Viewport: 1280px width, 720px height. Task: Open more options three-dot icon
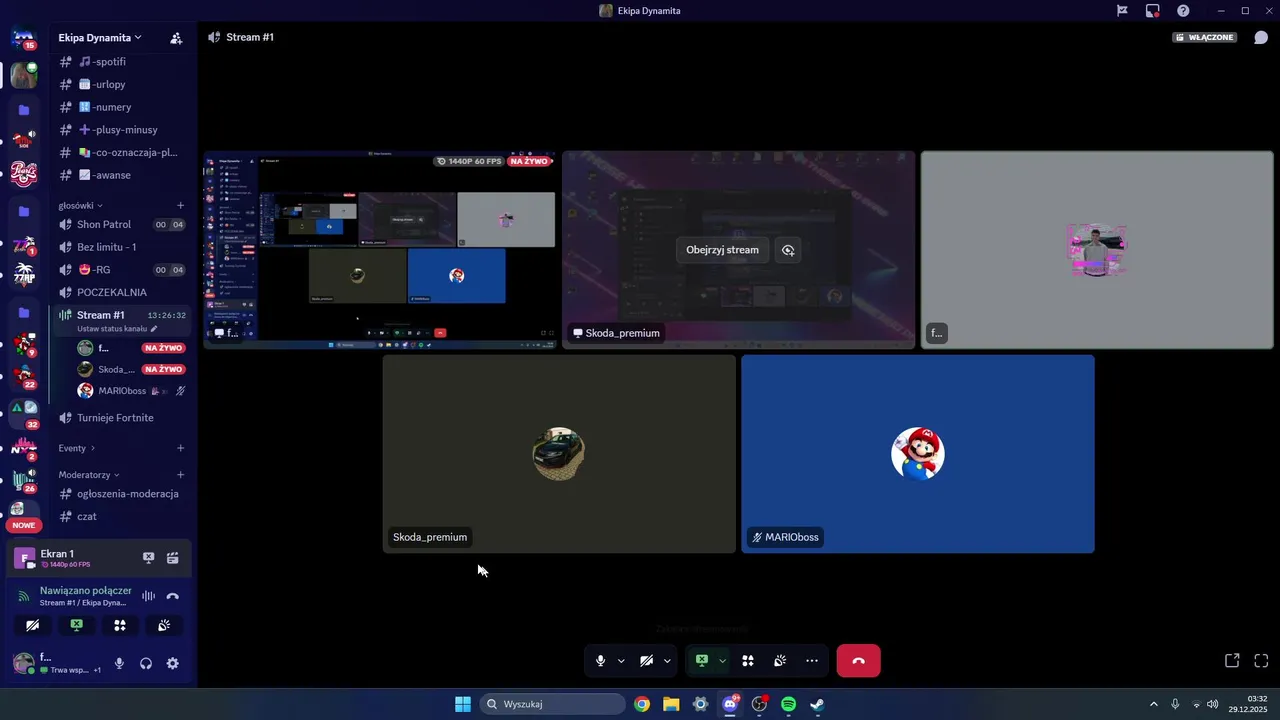coord(811,661)
